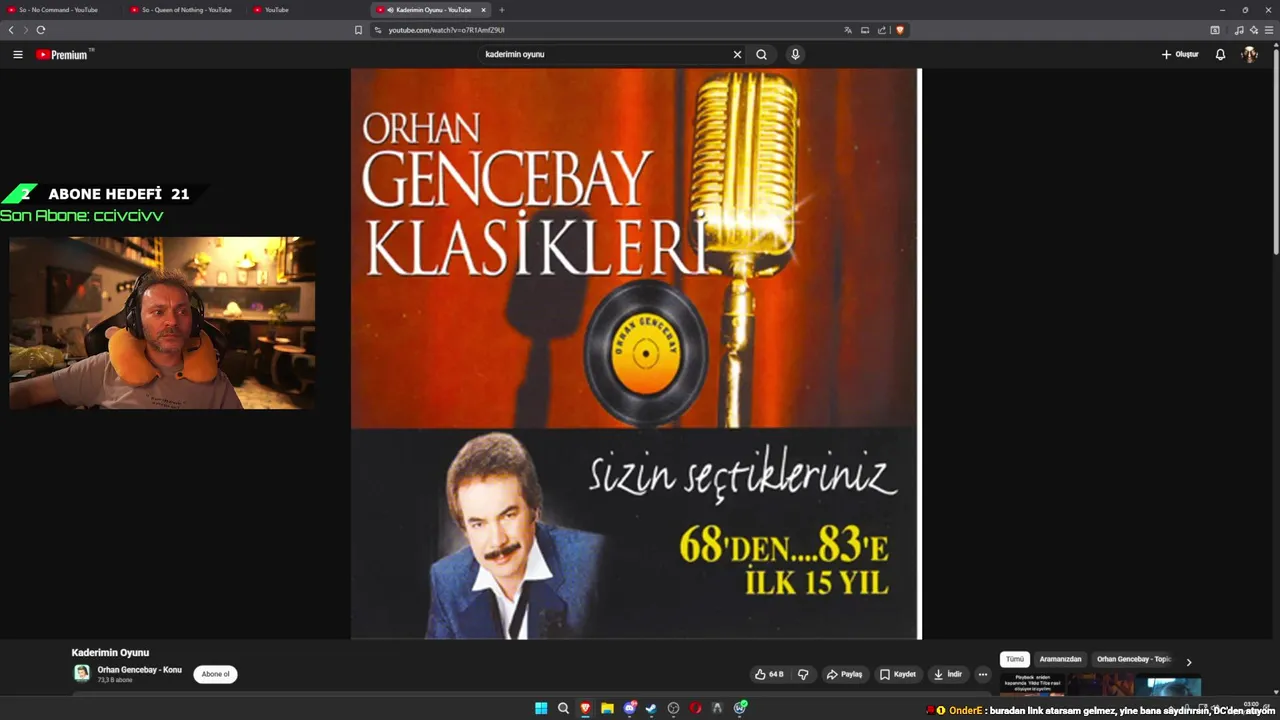The image size is (1280, 720).
Task: Open more actions three-dot menu
Action: coord(983,674)
